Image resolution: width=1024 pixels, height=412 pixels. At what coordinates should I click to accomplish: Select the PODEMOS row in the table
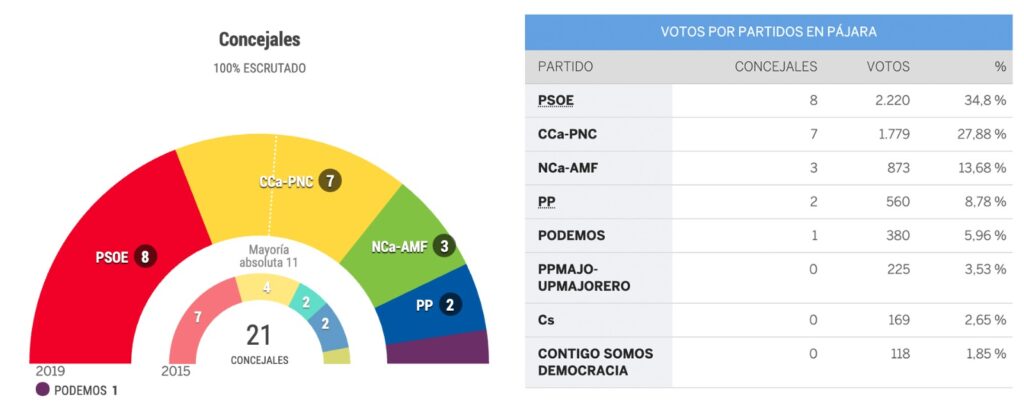770,236
